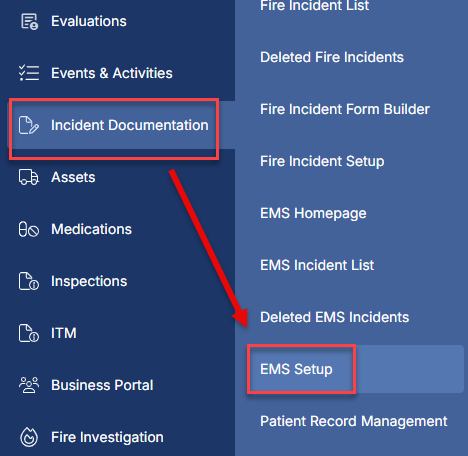The image size is (468, 456).
Task: View Deleted EMS Incidents
Action: click(334, 317)
